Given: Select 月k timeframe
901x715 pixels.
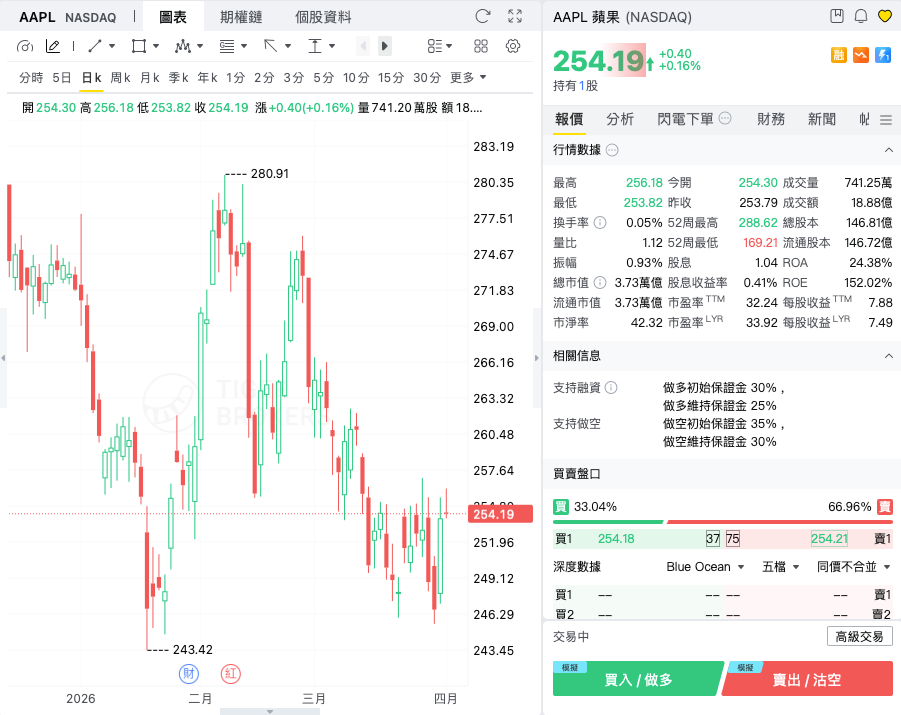Looking at the screenshot, I should [x=149, y=78].
